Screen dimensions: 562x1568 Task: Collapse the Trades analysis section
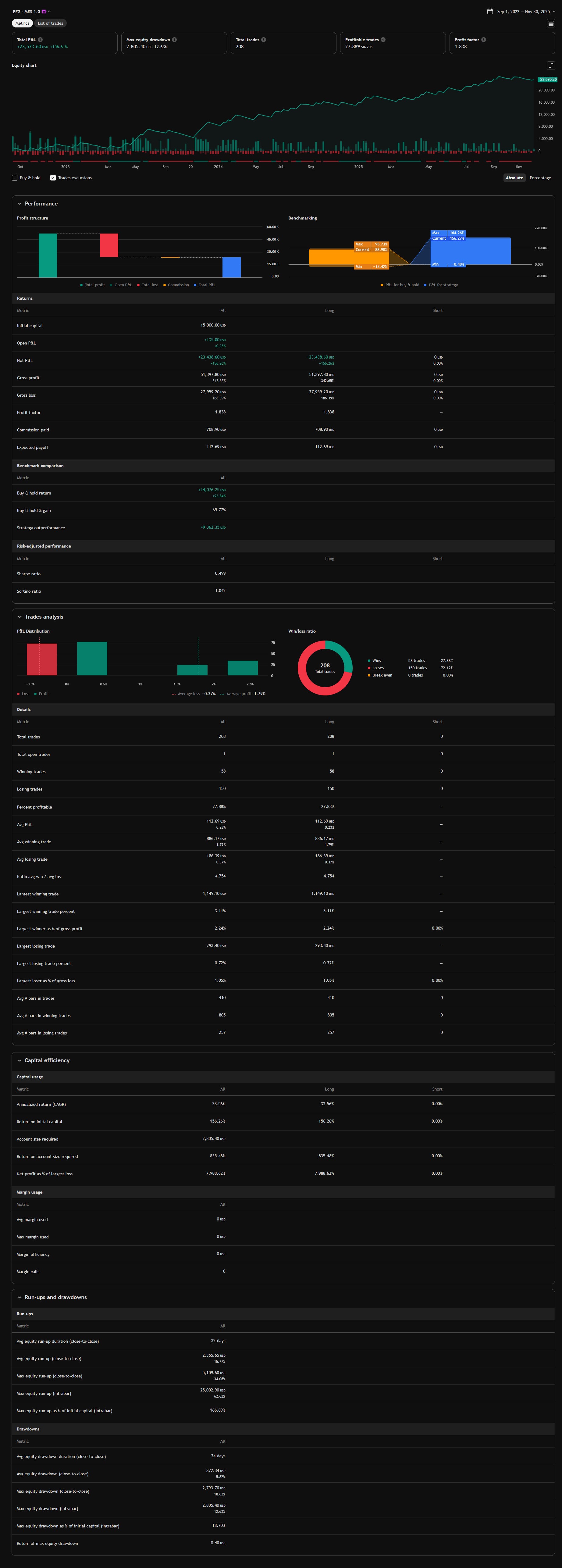click(20, 616)
